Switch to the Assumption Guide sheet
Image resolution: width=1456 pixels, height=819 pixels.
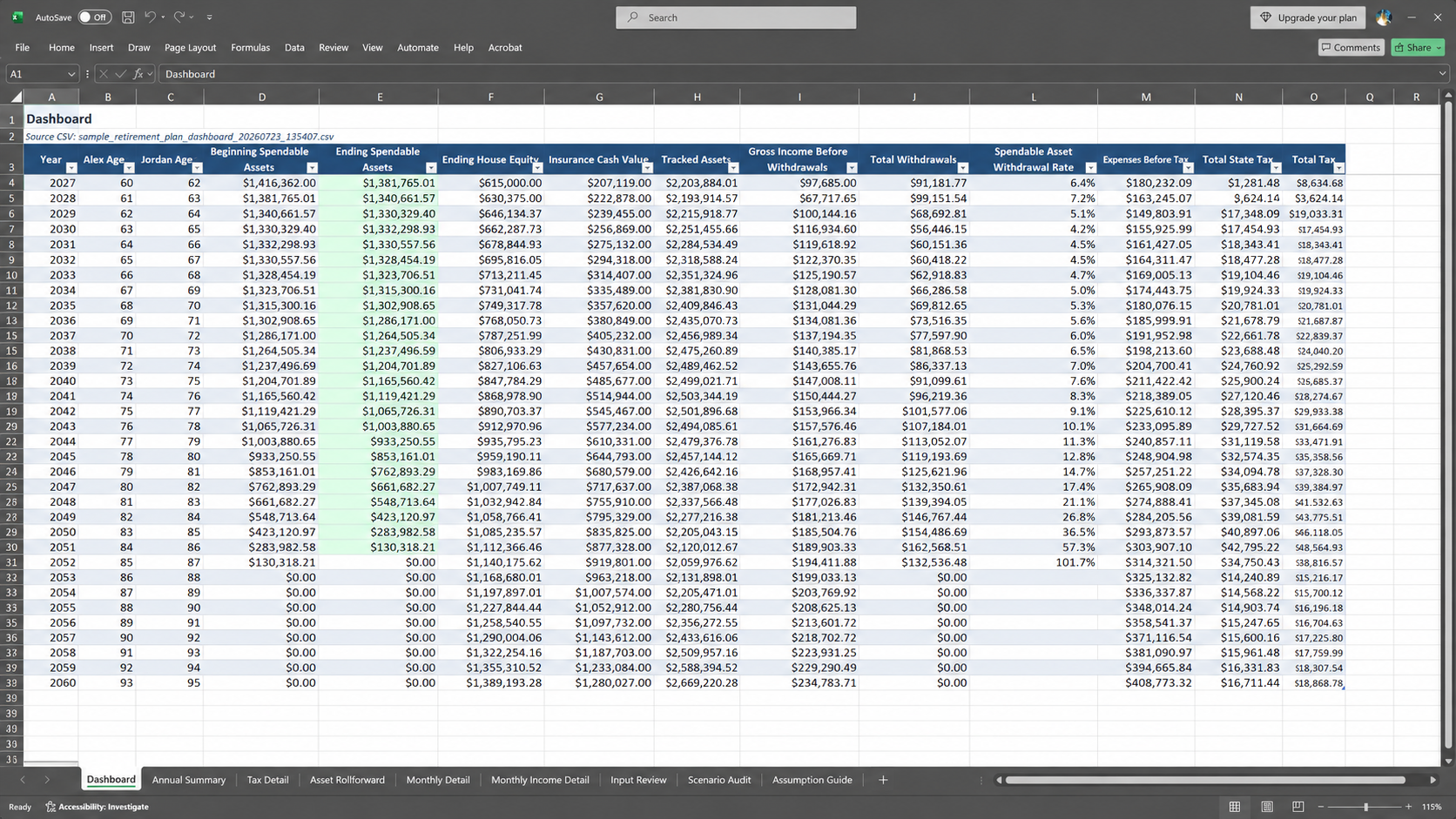click(x=812, y=780)
